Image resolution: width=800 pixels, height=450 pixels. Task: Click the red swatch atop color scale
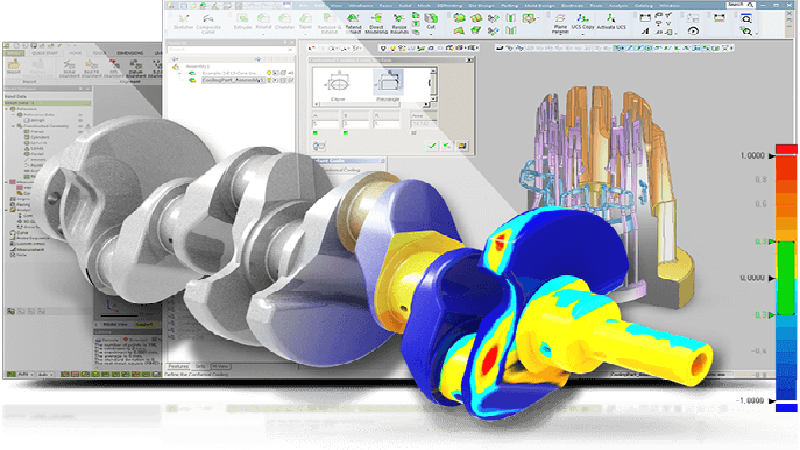pyautogui.click(x=786, y=149)
